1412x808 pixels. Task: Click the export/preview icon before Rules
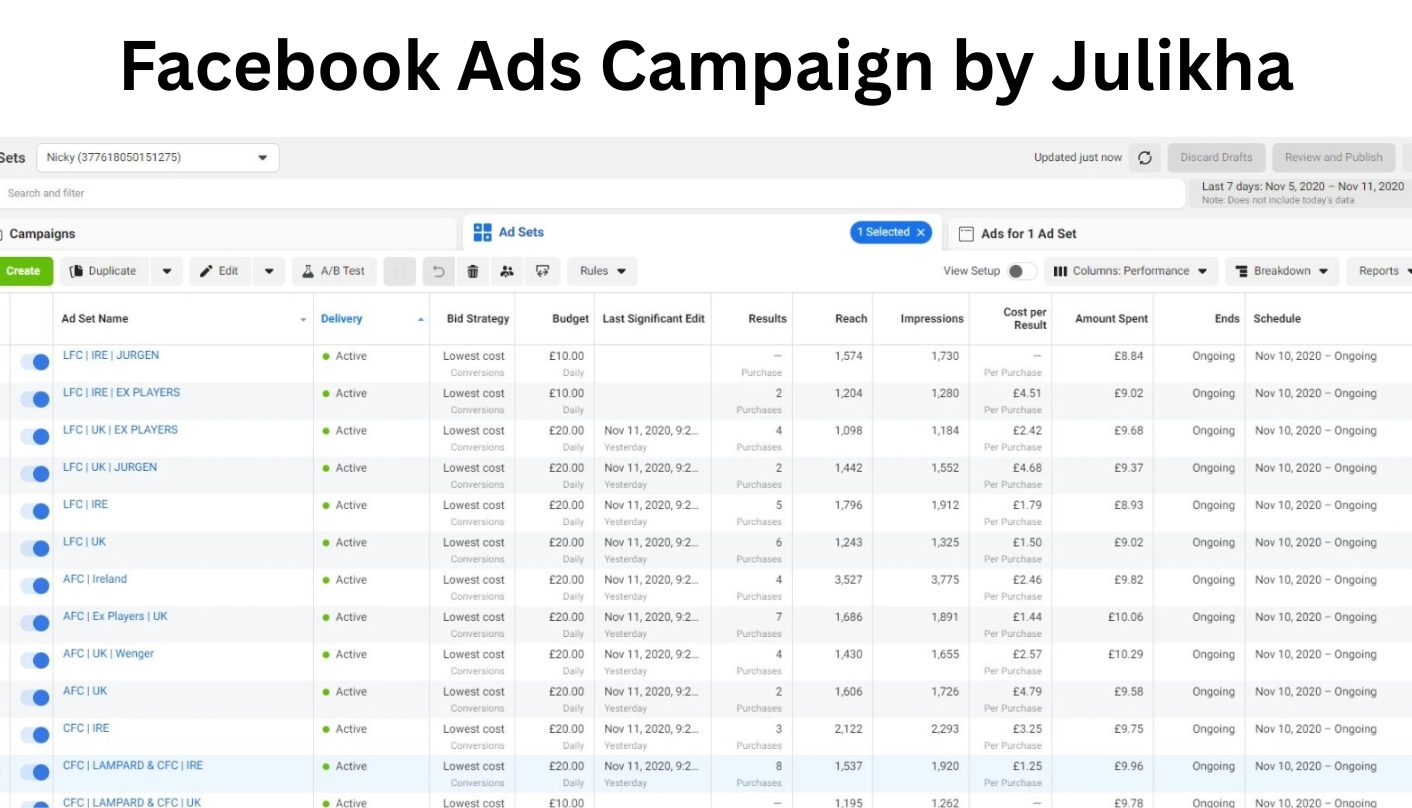pos(542,270)
